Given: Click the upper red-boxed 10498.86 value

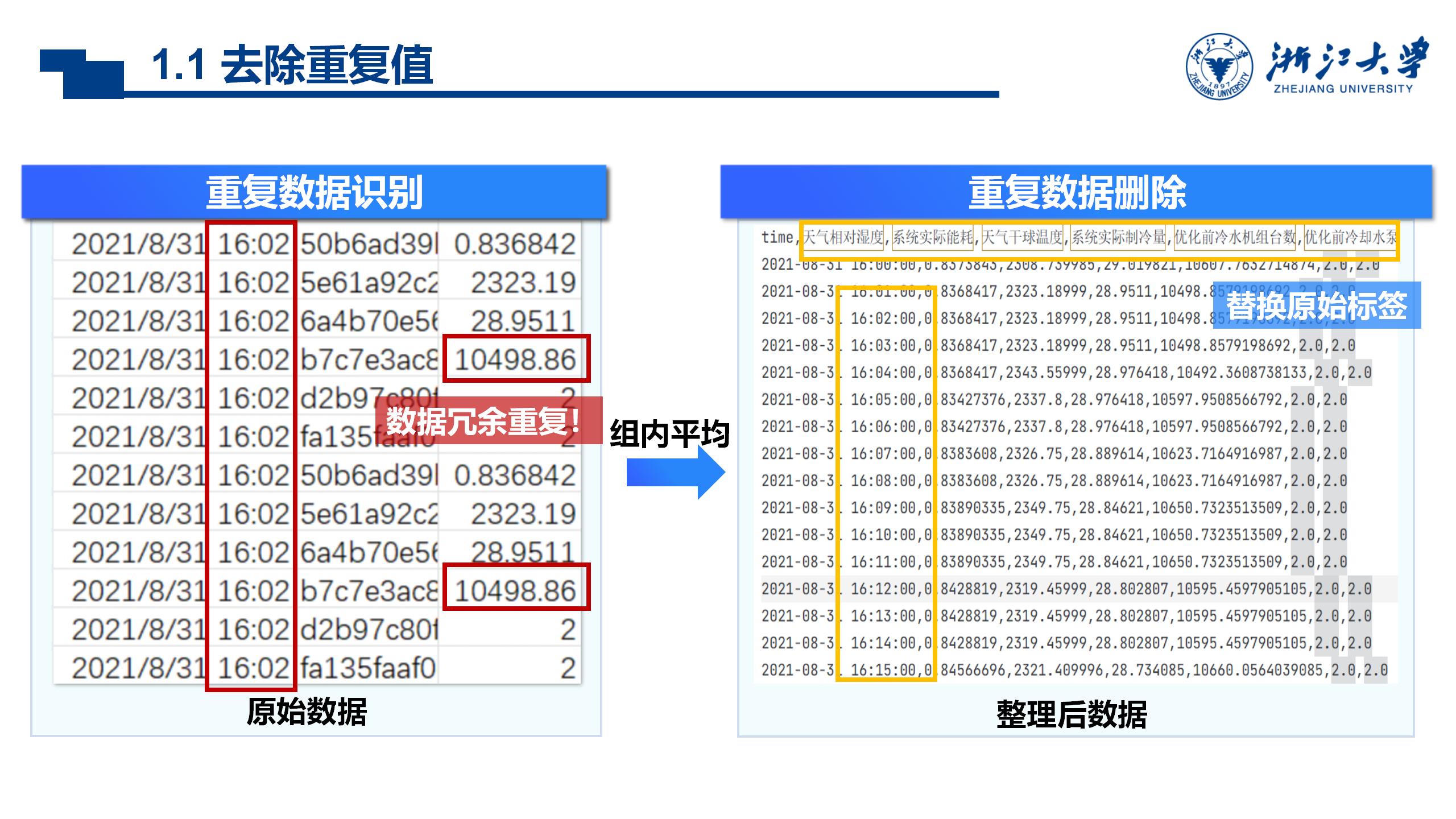Looking at the screenshot, I should 515,359.
